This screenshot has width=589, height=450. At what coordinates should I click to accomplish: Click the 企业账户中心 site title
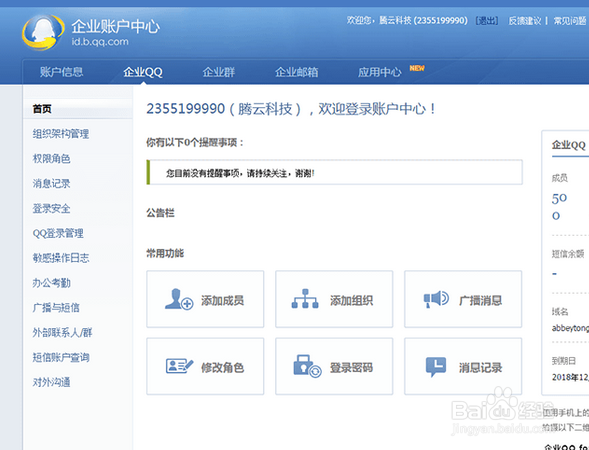[116, 26]
